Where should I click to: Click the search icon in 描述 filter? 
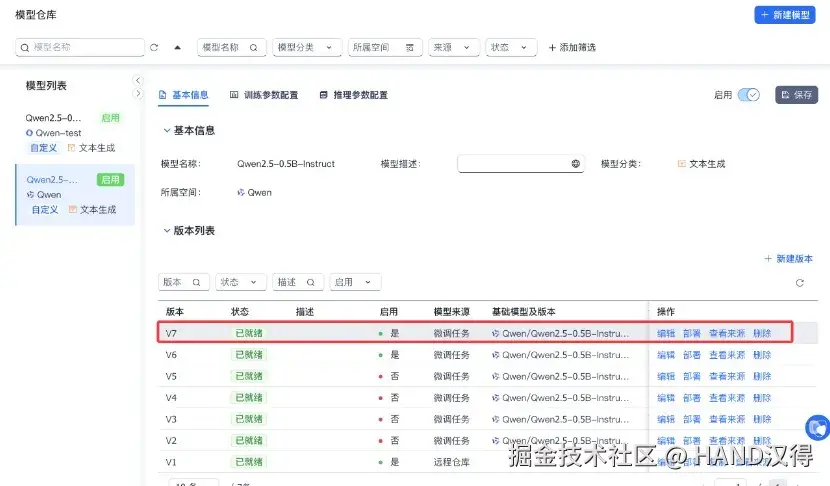[311, 282]
